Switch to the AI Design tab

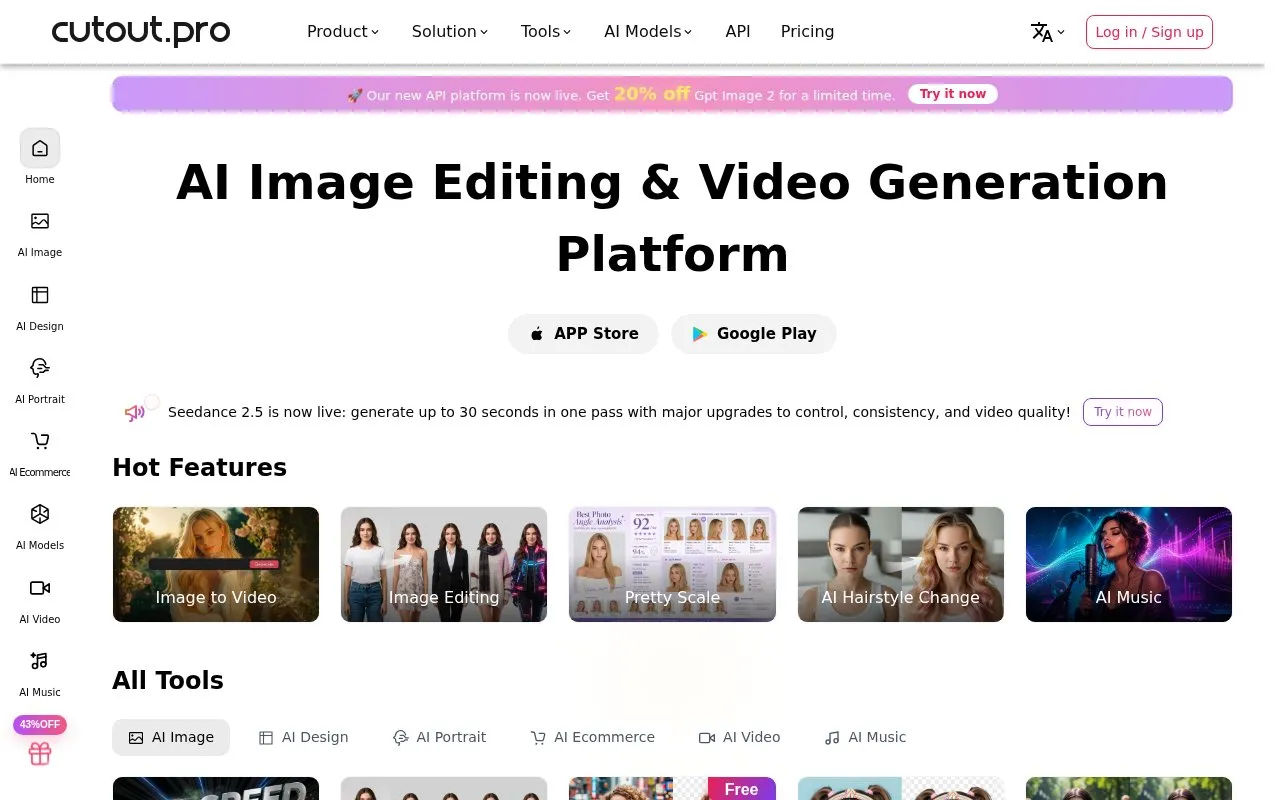tap(303, 738)
